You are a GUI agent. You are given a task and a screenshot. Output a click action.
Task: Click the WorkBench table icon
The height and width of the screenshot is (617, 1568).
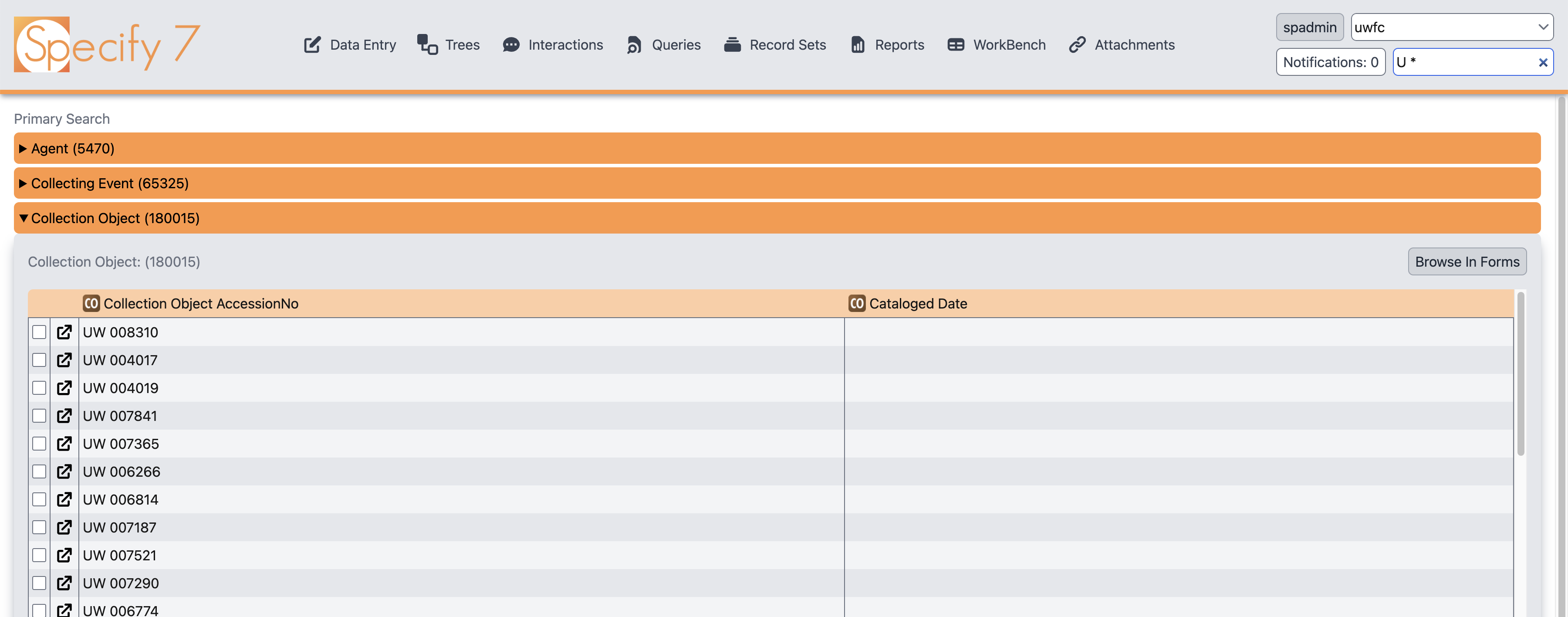956,44
